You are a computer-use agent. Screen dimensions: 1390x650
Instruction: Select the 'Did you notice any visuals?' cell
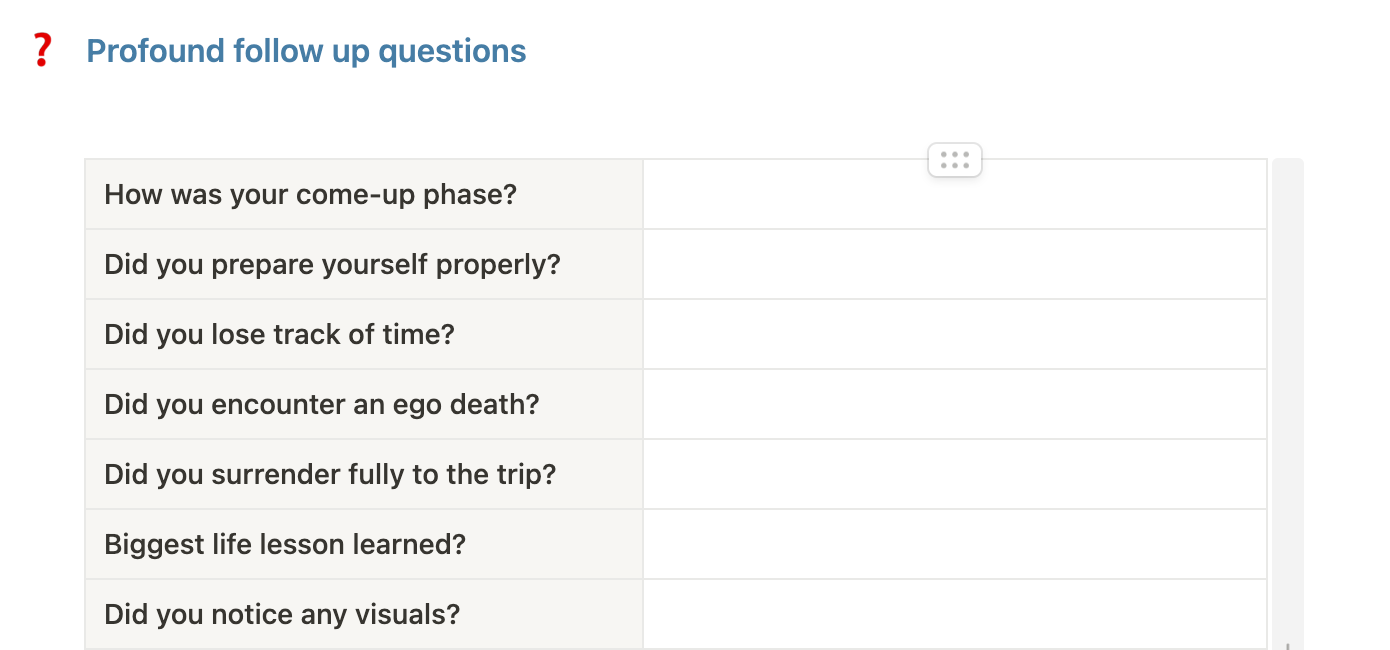point(364,614)
